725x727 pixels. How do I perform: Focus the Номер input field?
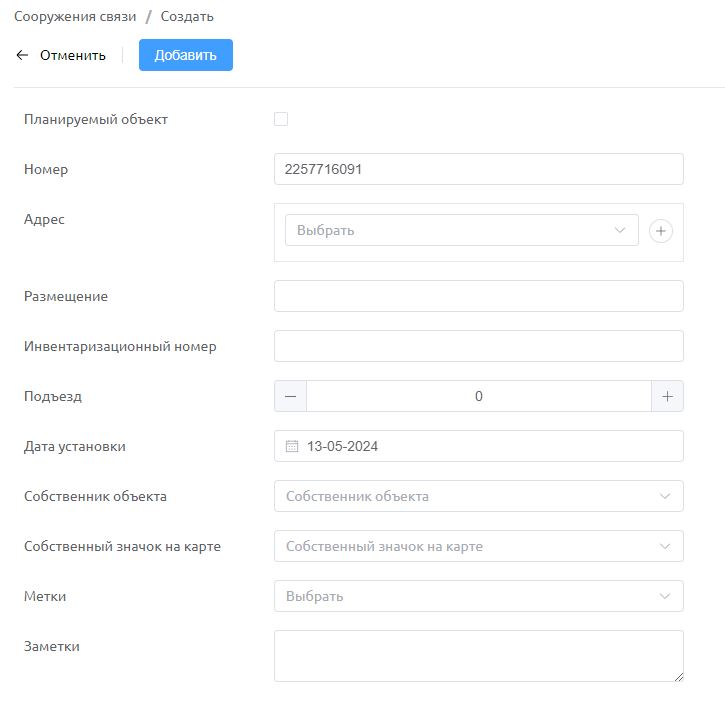click(479, 169)
